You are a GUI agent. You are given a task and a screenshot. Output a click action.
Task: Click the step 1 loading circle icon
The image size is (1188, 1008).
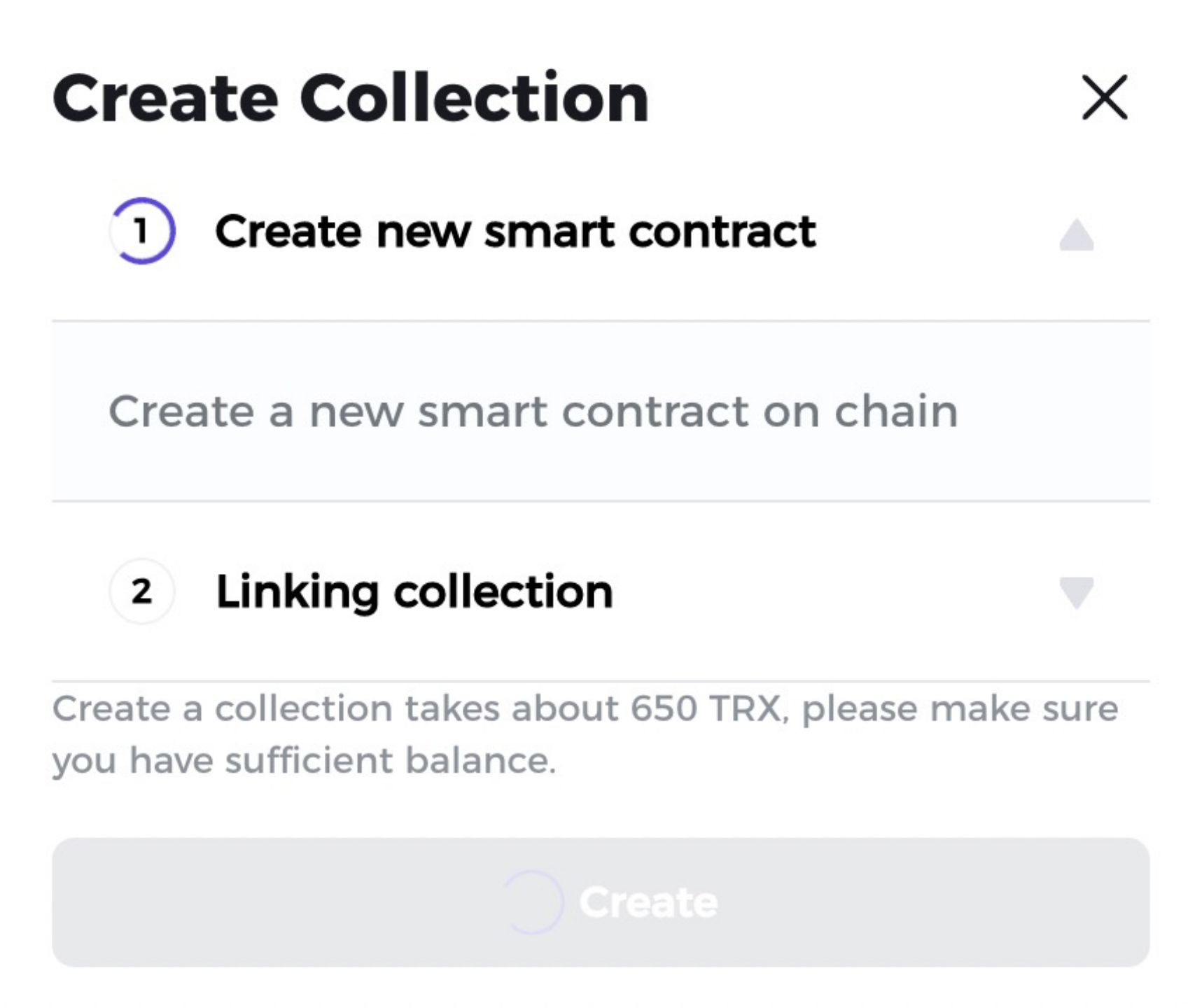pyautogui.click(x=142, y=231)
